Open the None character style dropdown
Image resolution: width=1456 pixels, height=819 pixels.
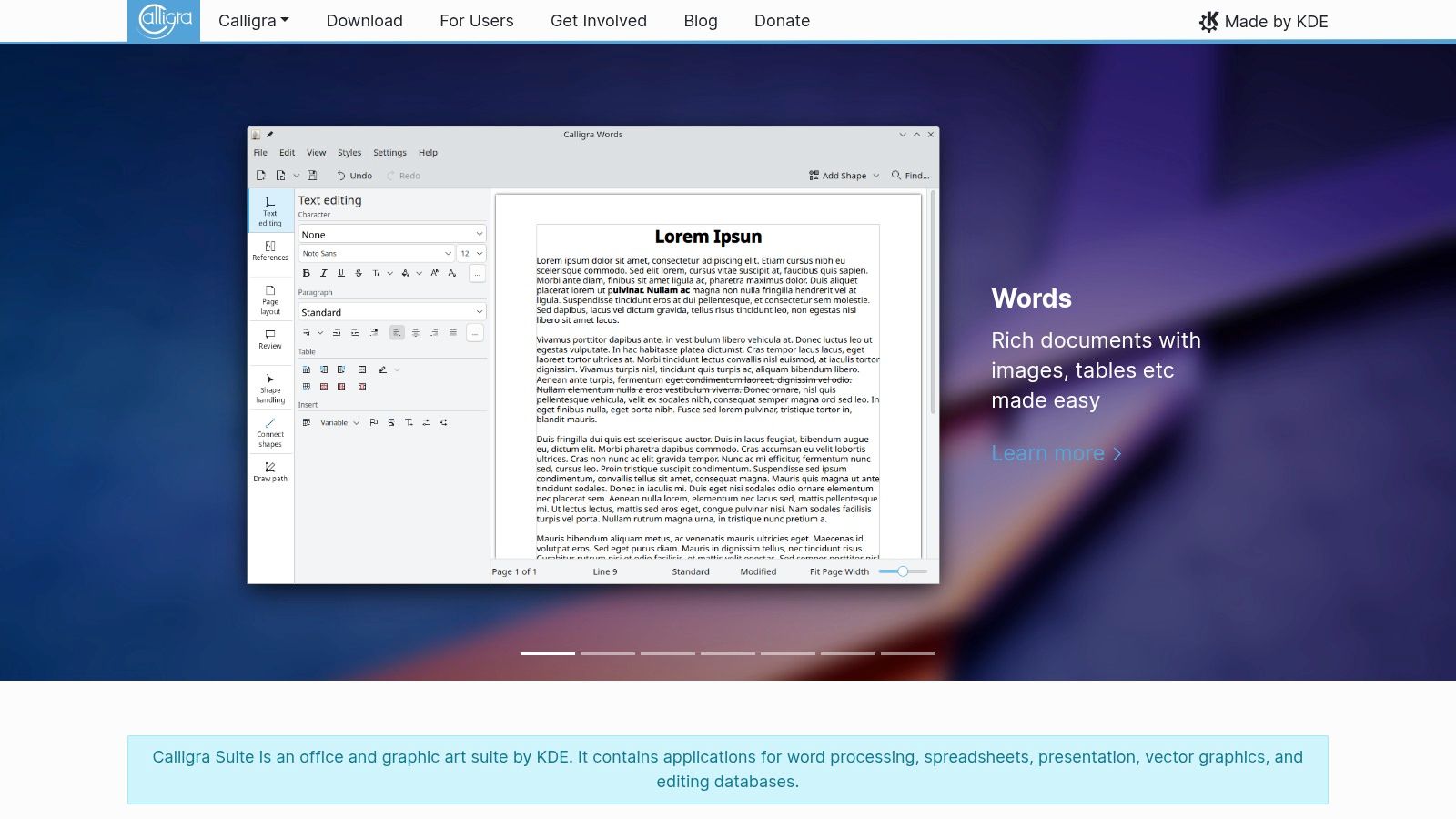point(392,234)
